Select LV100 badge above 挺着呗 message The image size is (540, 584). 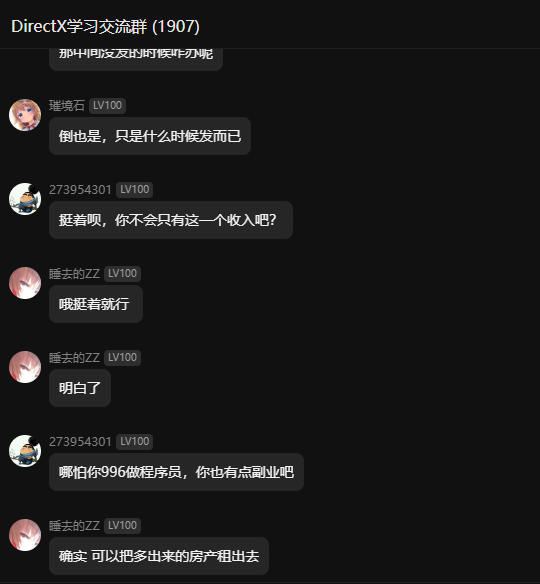(x=134, y=190)
